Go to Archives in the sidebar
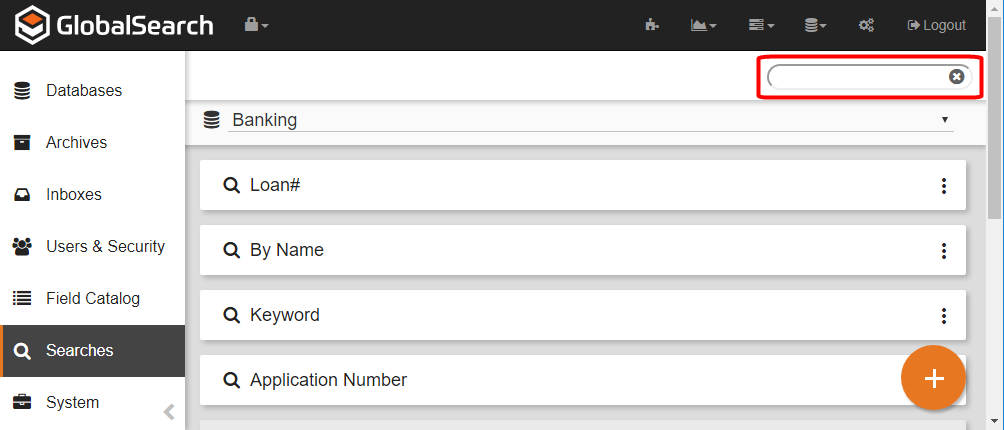 coord(76,142)
